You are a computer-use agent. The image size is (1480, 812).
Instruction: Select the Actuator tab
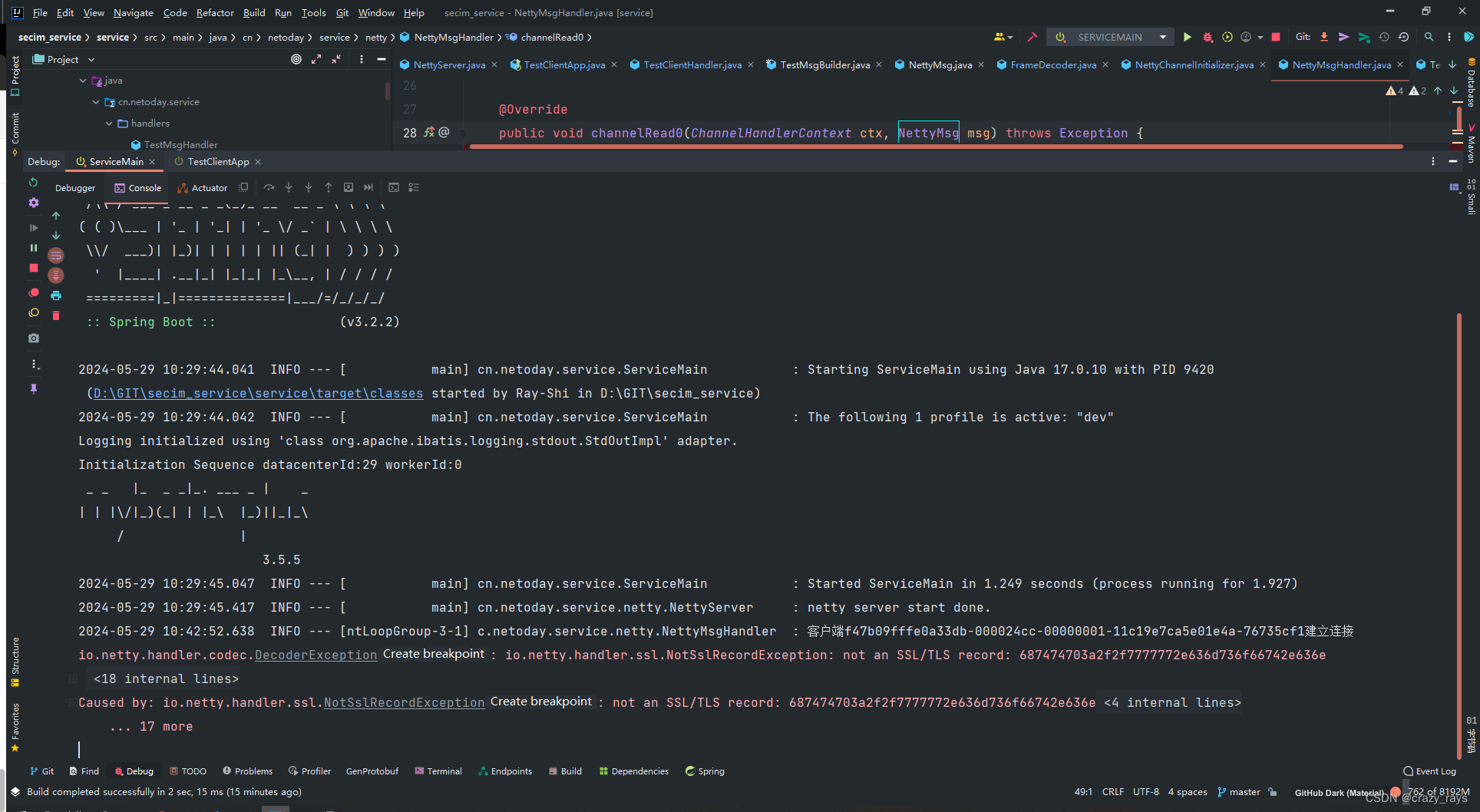click(x=203, y=188)
